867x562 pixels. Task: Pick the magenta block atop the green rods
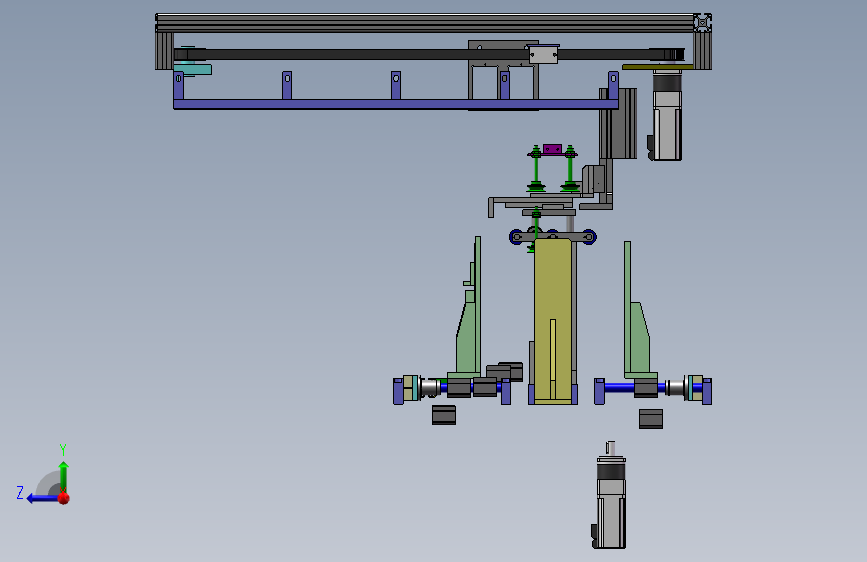point(552,149)
